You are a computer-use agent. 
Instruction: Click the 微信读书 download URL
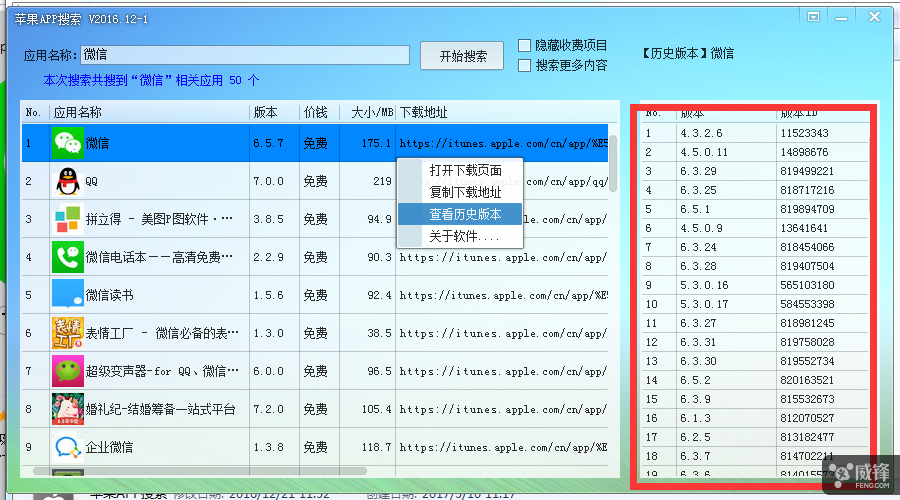[503, 296]
